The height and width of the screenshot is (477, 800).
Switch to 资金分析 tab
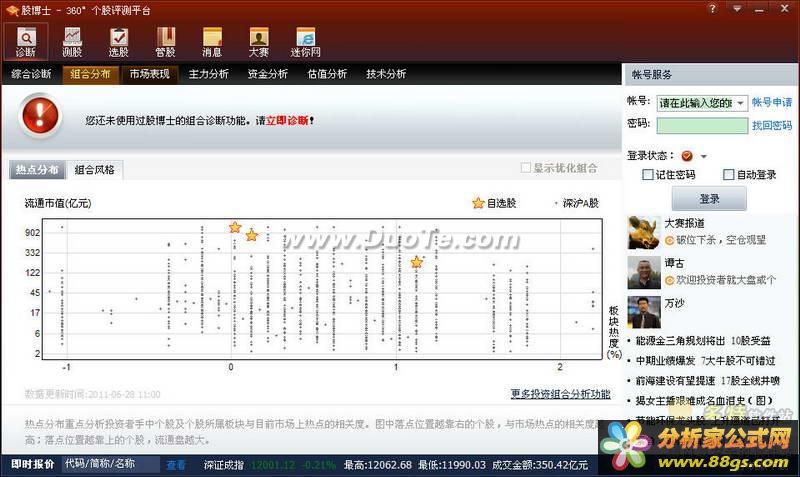(x=268, y=74)
